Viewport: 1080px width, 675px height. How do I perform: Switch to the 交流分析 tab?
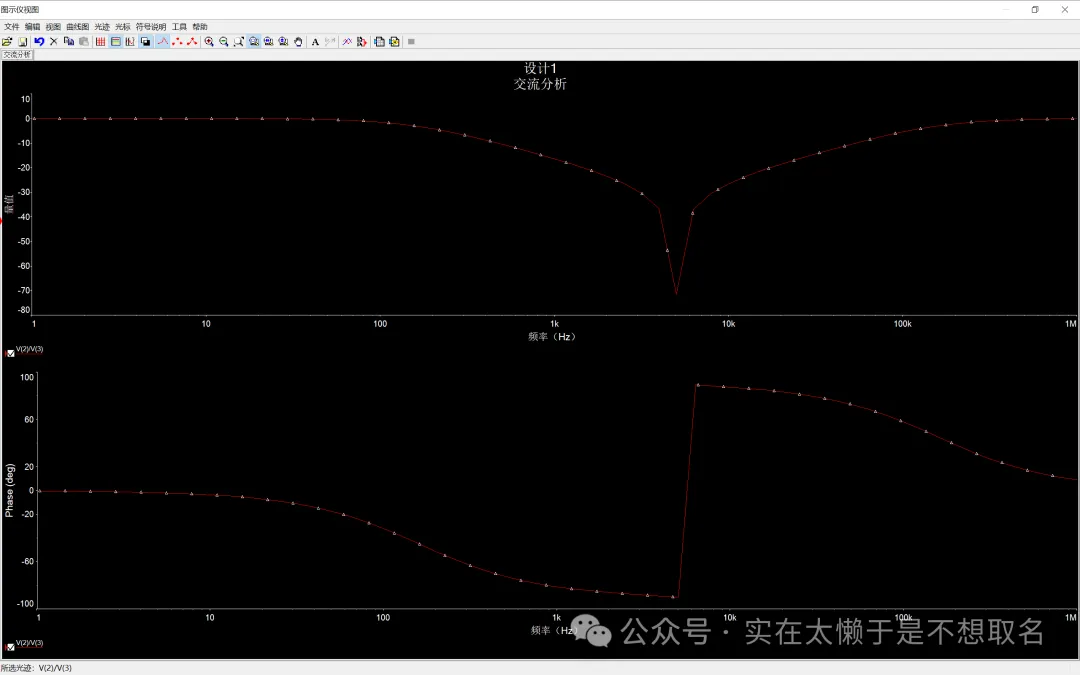coord(17,55)
